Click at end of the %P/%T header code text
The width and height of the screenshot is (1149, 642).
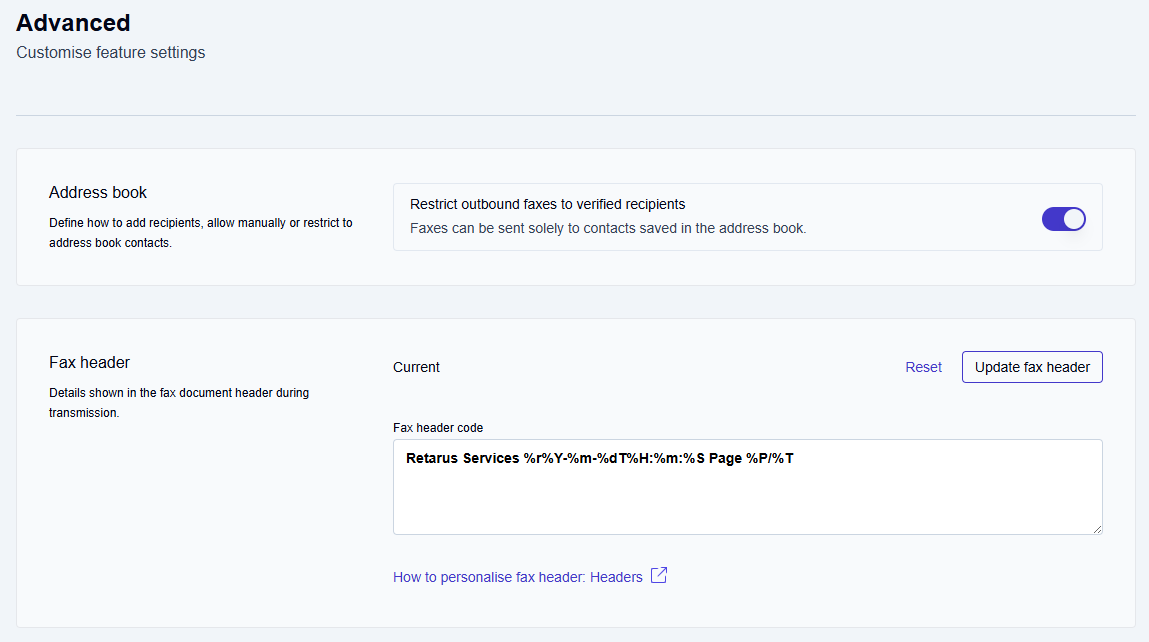pos(795,459)
